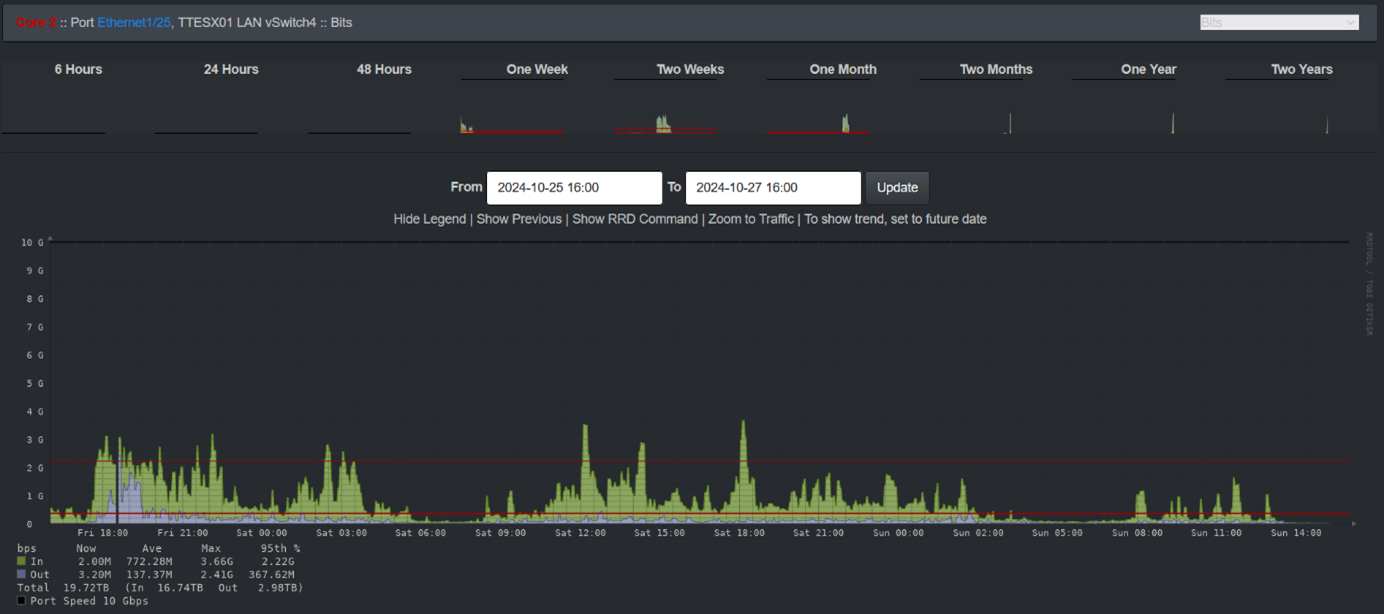Click the From date input field
1384x614 pixels.
click(x=574, y=188)
